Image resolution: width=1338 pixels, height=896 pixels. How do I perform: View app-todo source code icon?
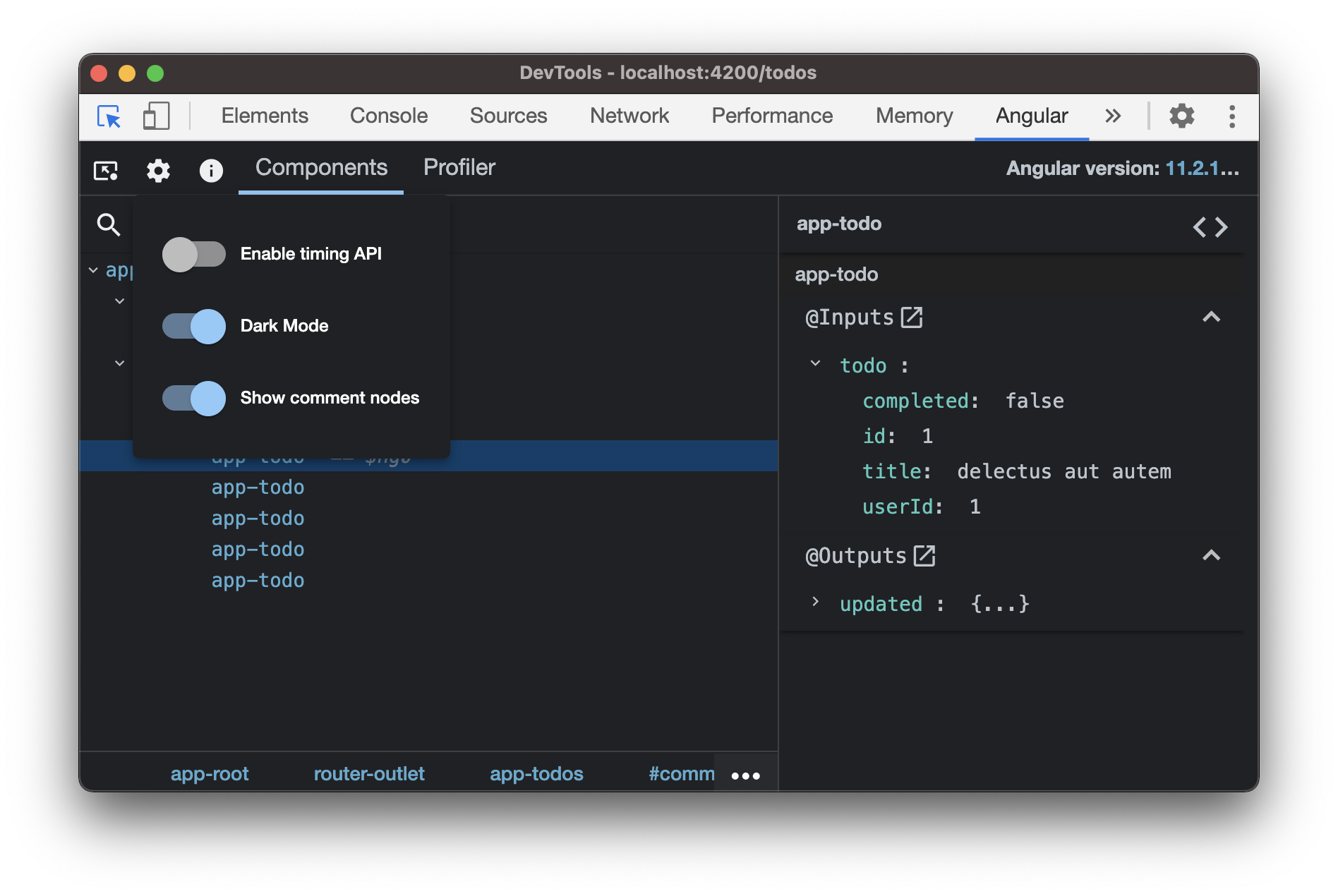(x=1210, y=226)
